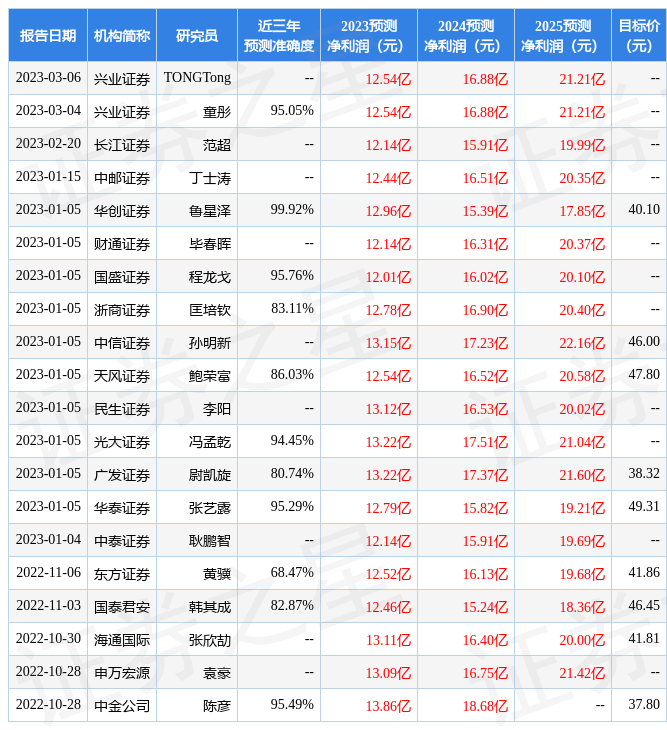Click the 中信证券 institution cell
The height and width of the screenshot is (730, 667).
[x=122, y=343]
